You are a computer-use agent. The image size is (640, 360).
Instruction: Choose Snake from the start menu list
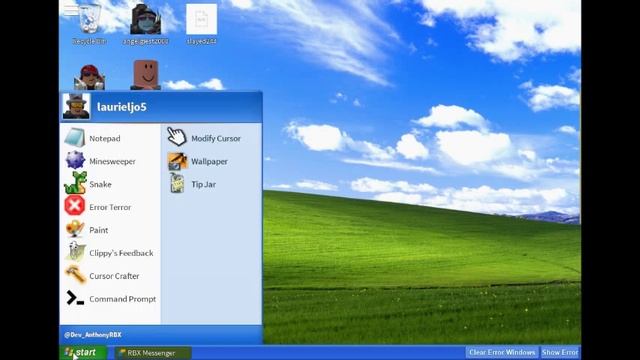[x=100, y=184]
